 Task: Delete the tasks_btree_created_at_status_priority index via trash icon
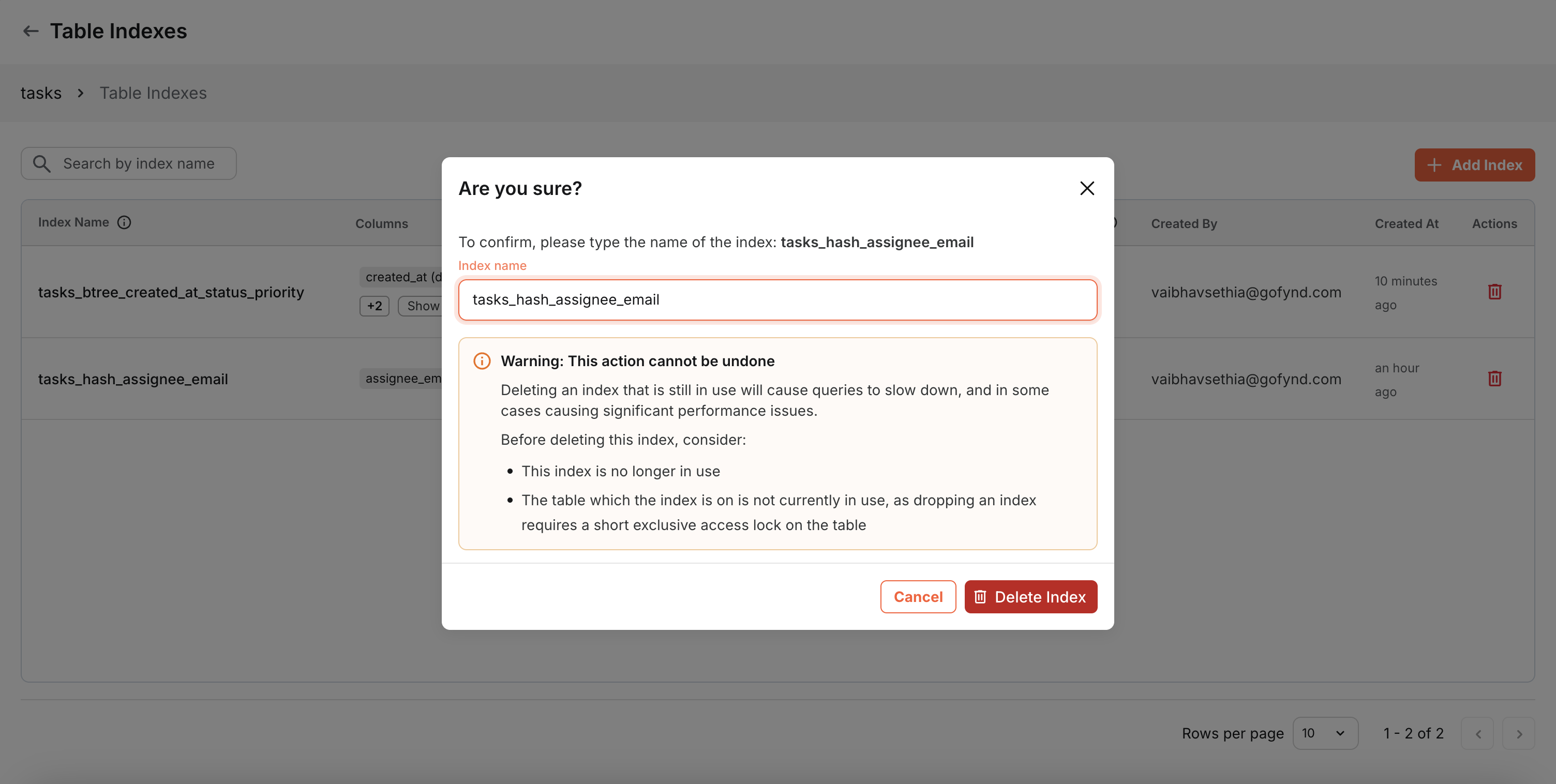[1494, 292]
